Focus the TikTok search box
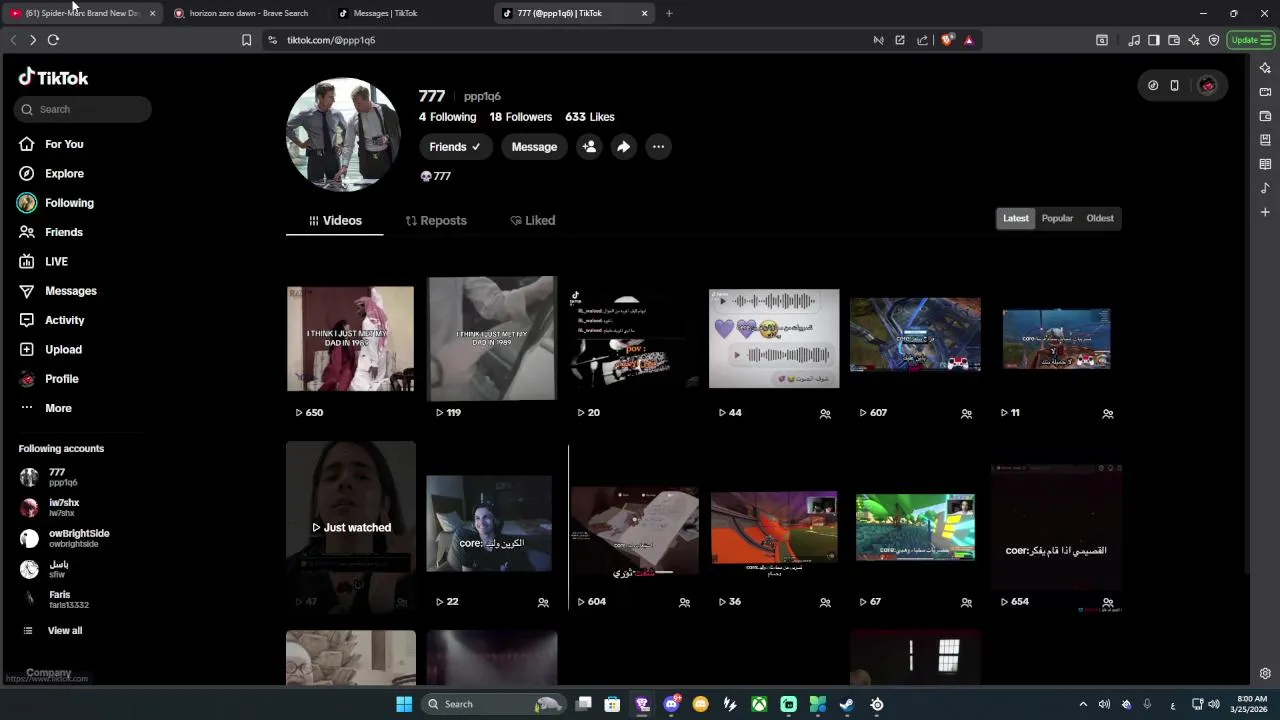Screen dimensions: 1280x720 click(84, 109)
